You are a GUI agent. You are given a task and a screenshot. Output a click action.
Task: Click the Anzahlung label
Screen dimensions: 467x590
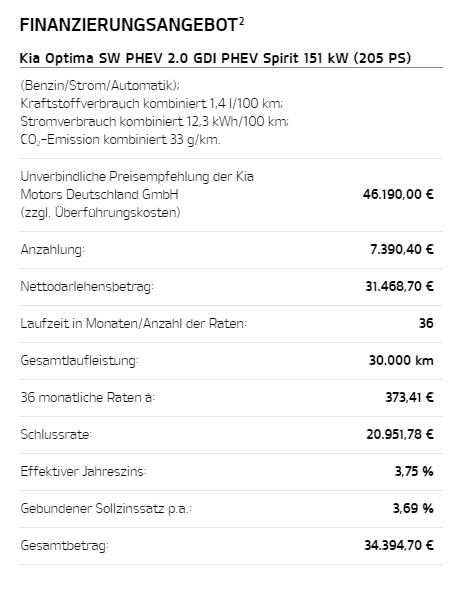coord(53,249)
